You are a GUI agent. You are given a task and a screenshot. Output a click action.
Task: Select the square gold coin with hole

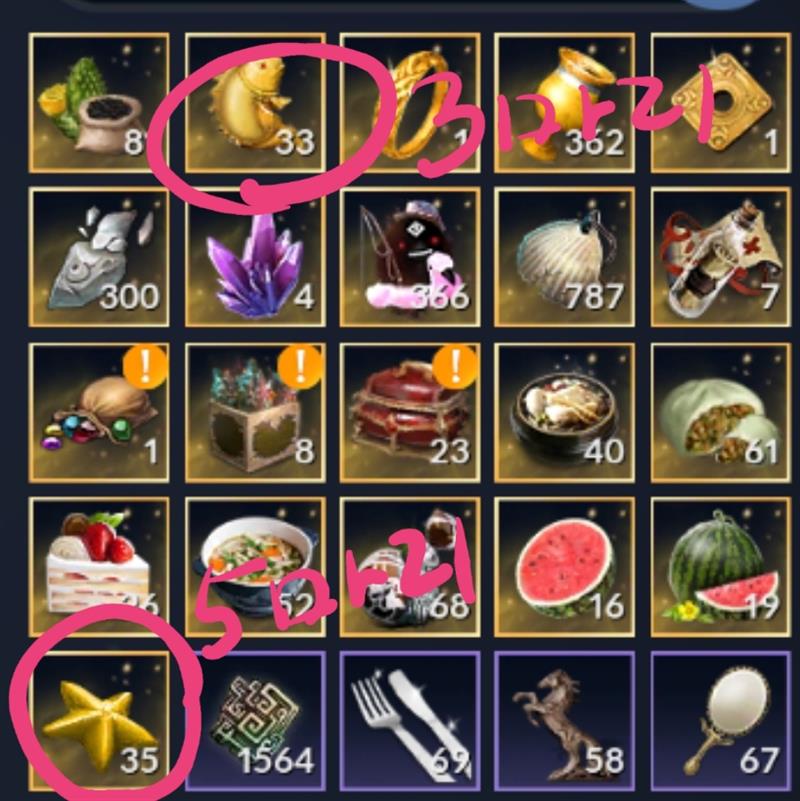721,103
